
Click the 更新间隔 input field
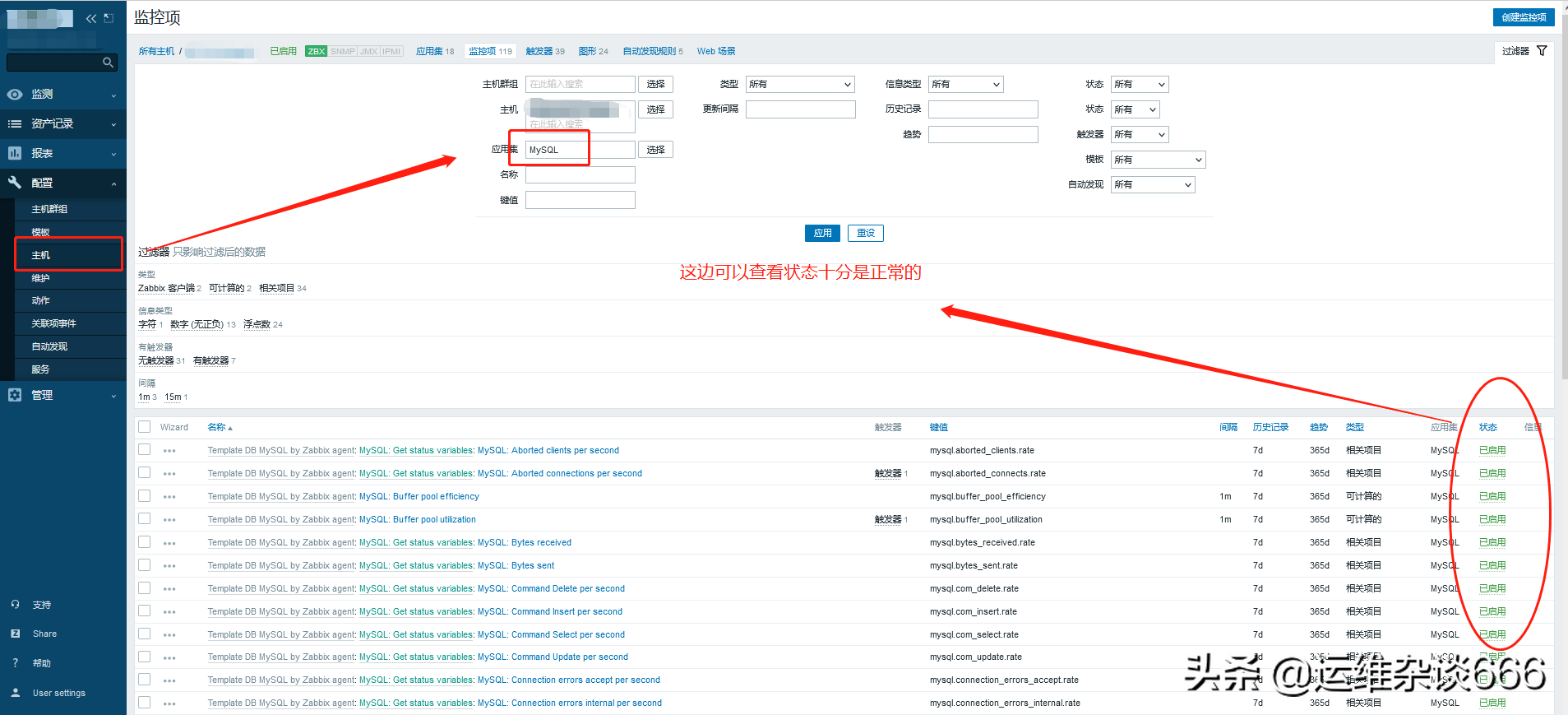pyautogui.click(x=801, y=109)
